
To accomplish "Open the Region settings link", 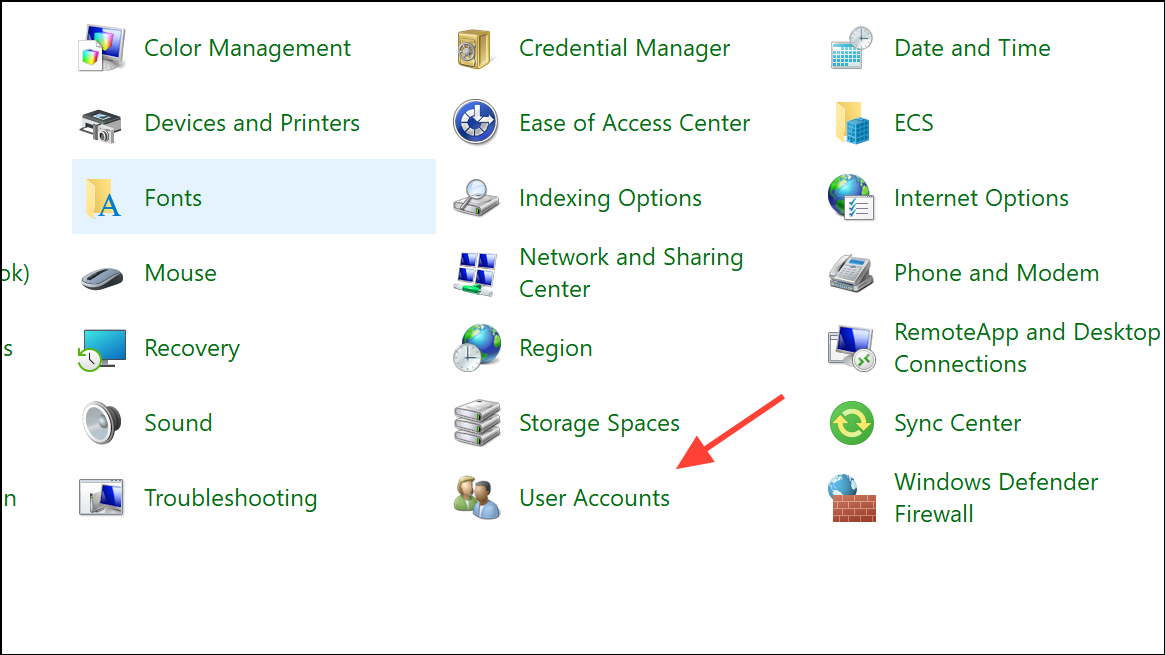I will coord(555,348).
